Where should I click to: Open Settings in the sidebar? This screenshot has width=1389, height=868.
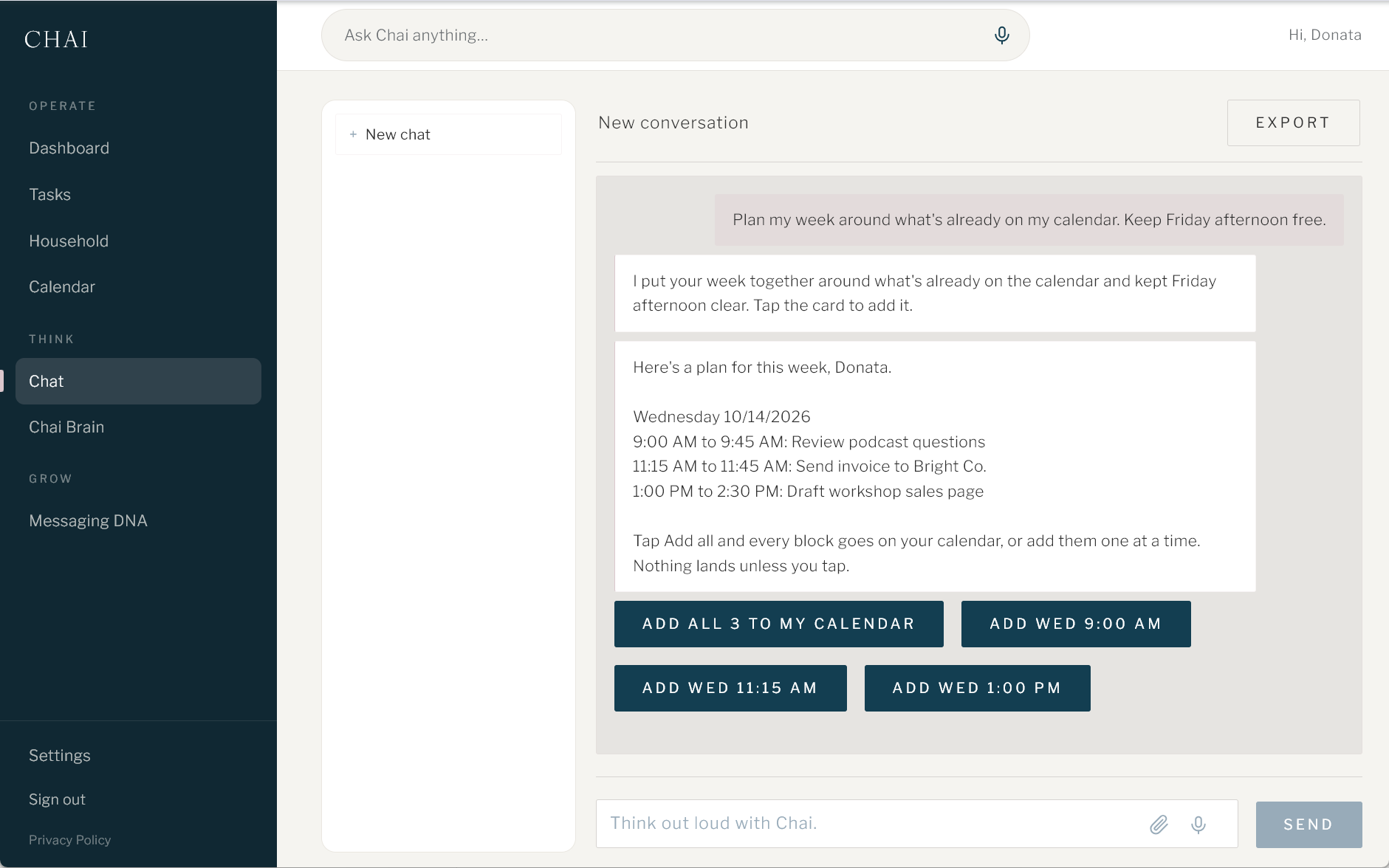pyautogui.click(x=59, y=756)
